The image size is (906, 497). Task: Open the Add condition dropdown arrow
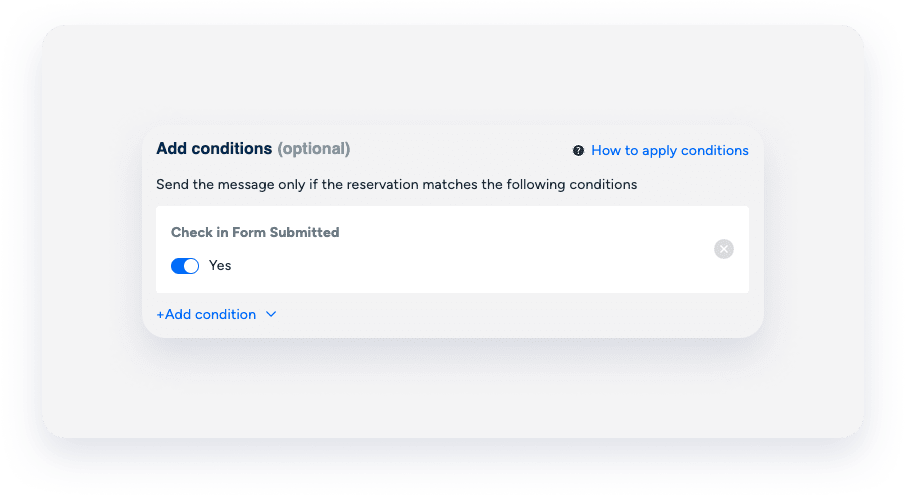click(x=271, y=314)
